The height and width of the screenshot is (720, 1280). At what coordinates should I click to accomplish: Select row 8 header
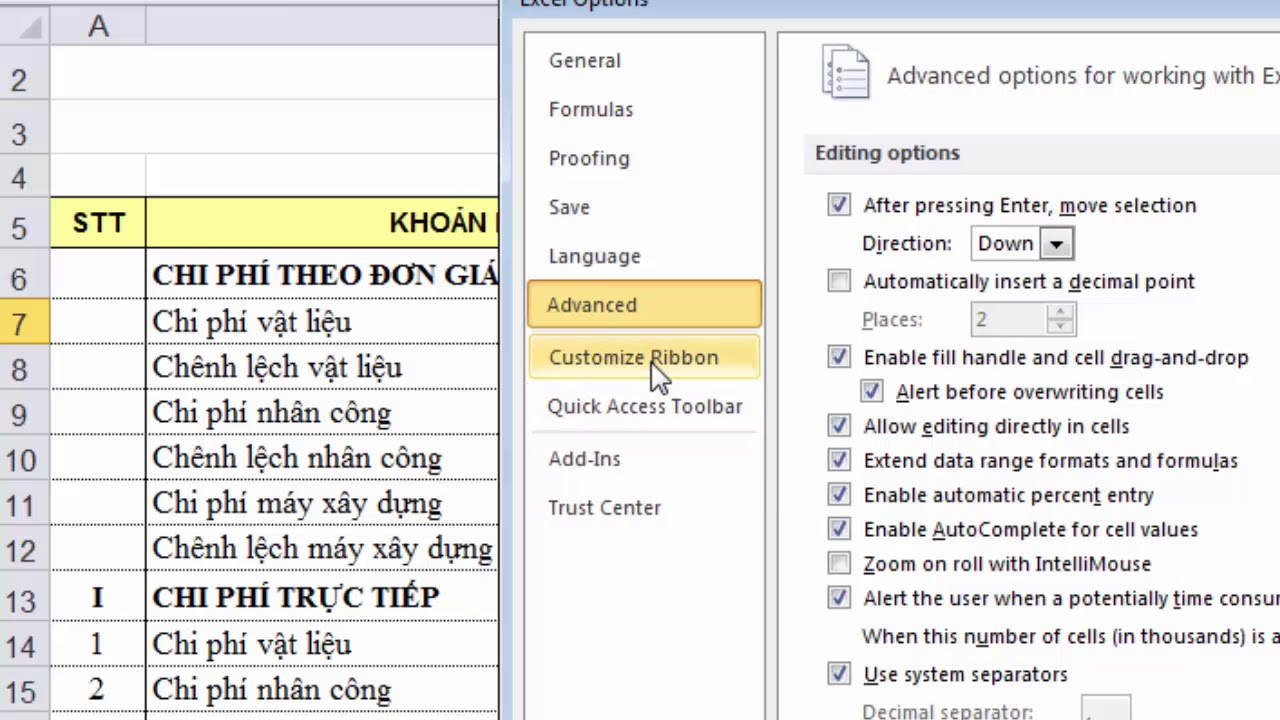pyautogui.click(x=25, y=369)
